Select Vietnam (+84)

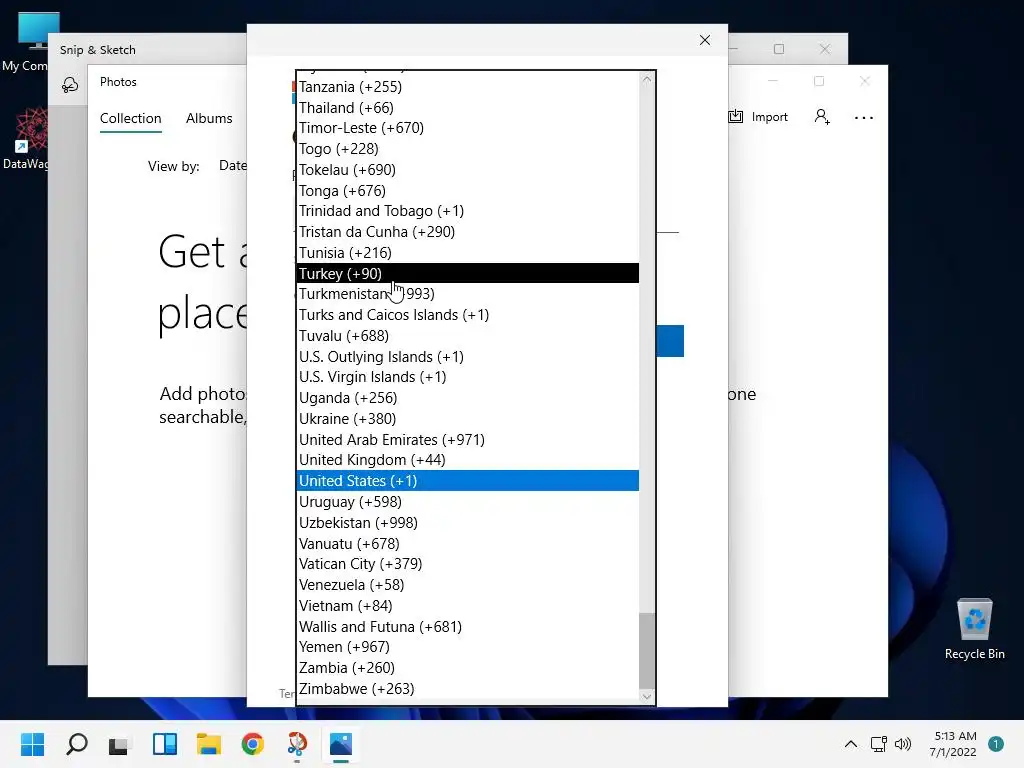(x=468, y=605)
